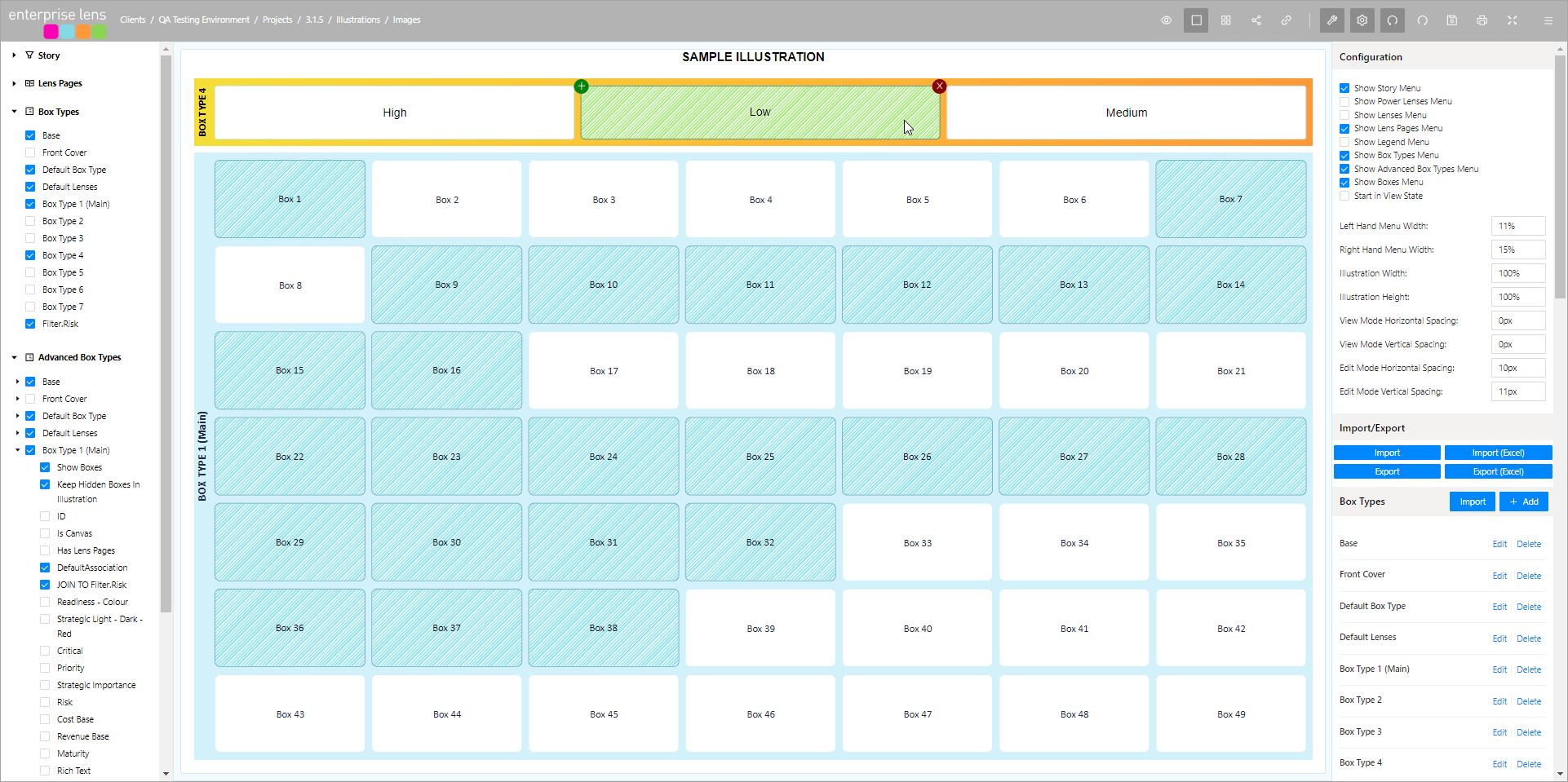Enable the Front Cover box type checkbox
The width and height of the screenshot is (1568, 782).
(30, 152)
